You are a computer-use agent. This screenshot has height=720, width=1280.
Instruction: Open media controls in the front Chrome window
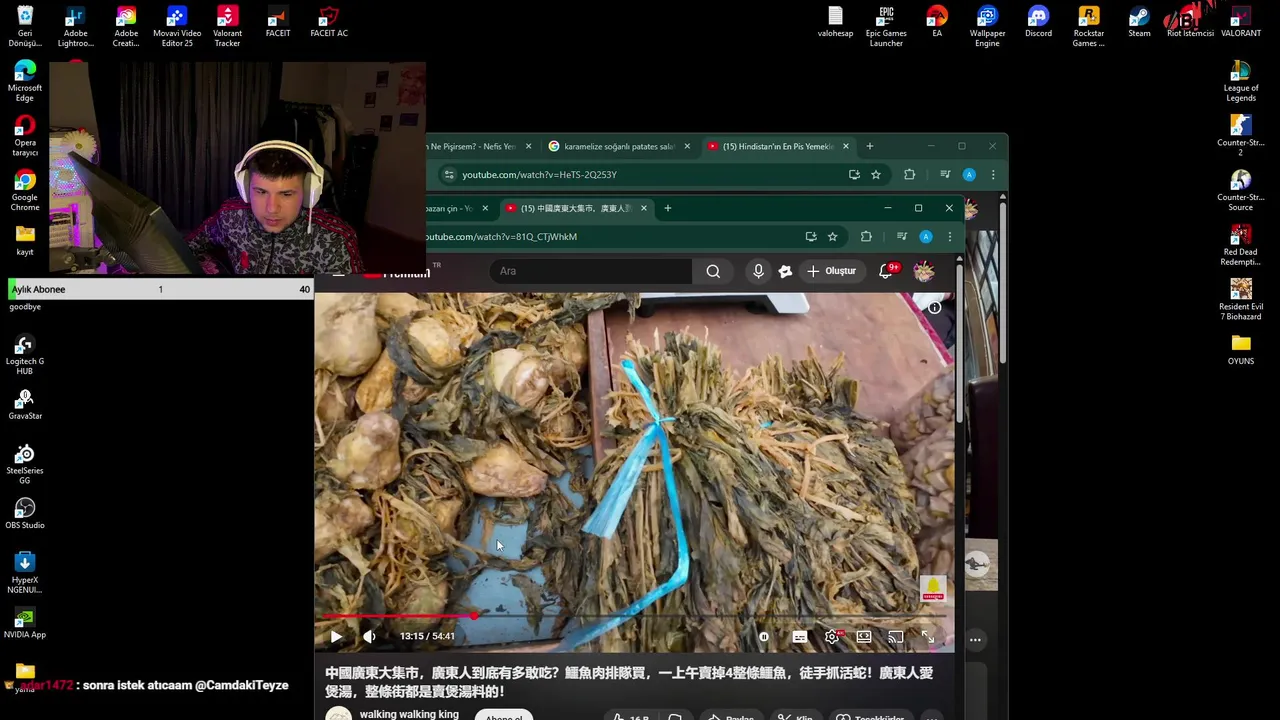(902, 237)
